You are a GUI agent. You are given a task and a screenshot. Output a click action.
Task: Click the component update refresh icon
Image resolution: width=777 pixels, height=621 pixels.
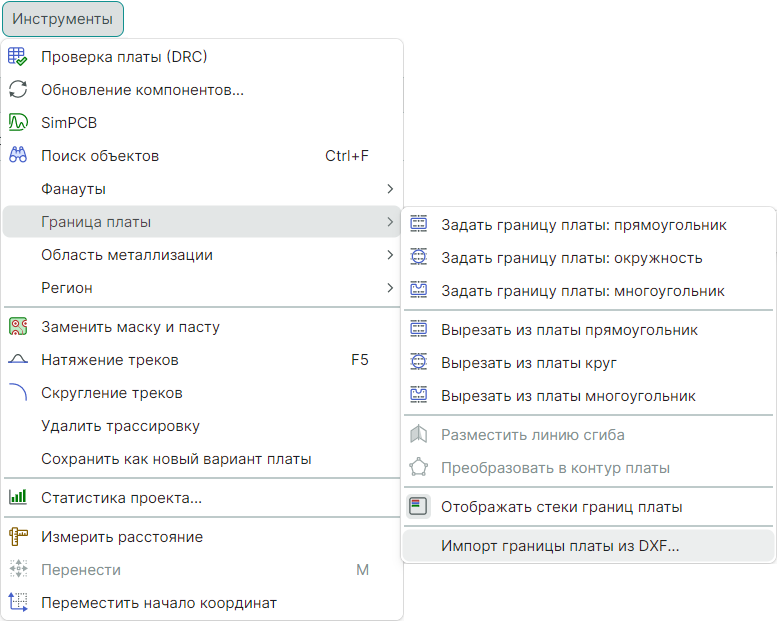18,90
